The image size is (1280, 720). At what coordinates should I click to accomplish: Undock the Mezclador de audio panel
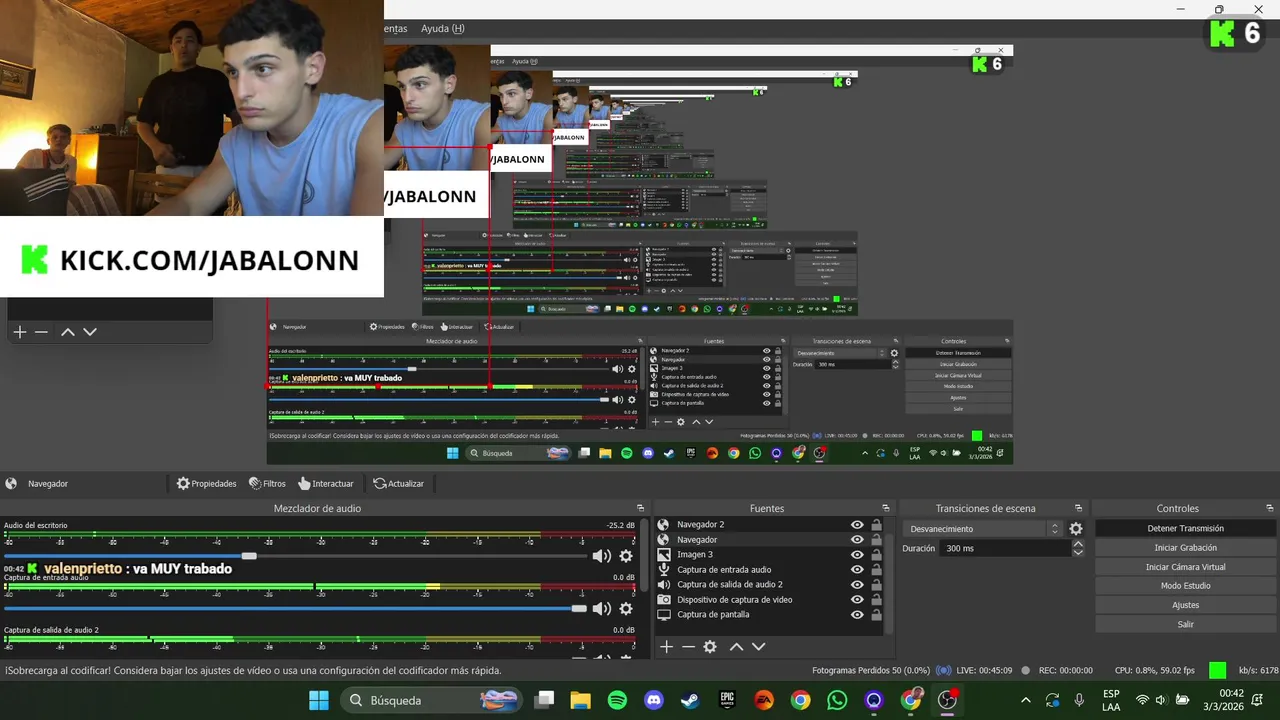pyautogui.click(x=641, y=508)
